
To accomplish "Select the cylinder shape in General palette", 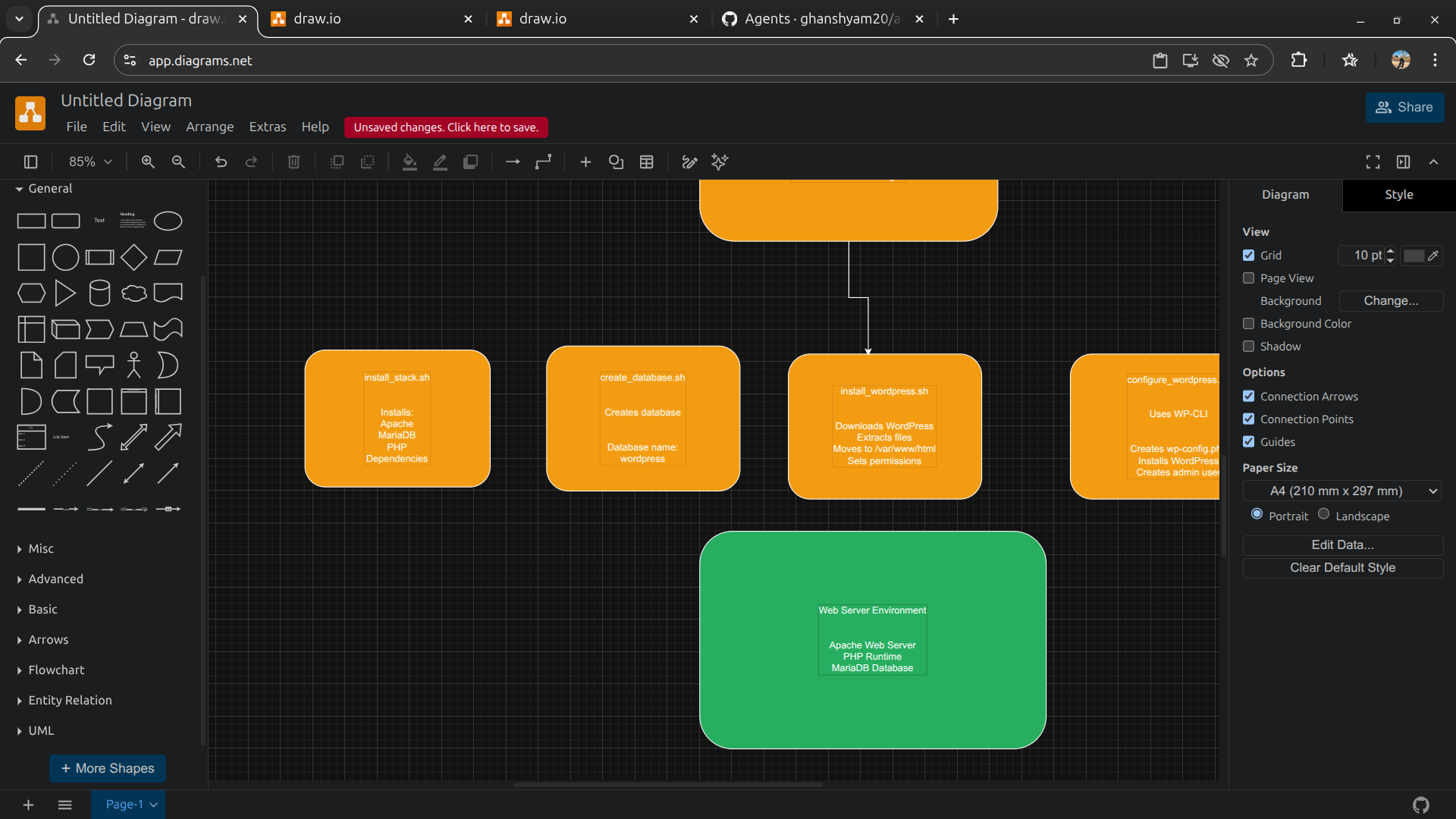I will pos(99,293).
